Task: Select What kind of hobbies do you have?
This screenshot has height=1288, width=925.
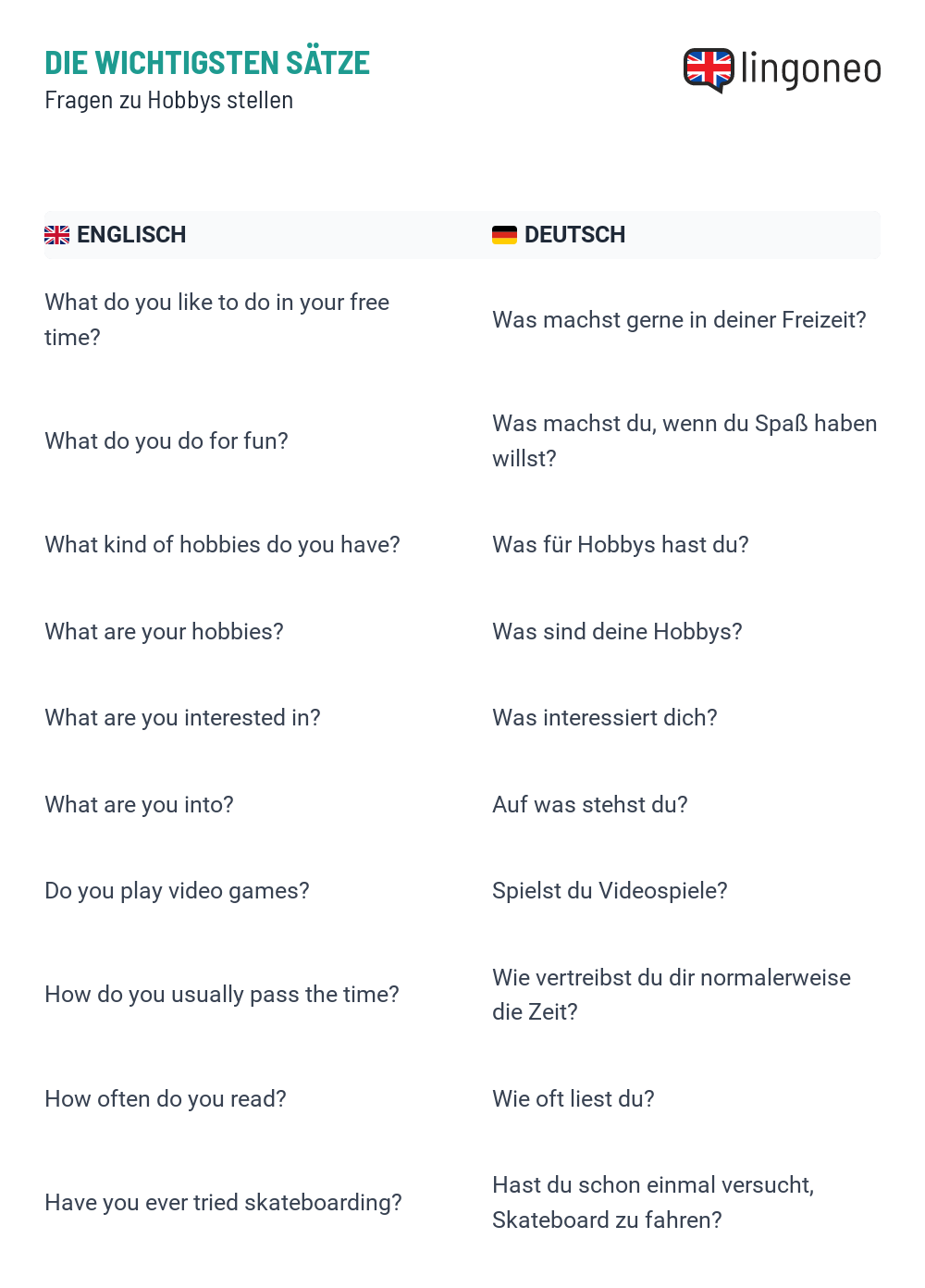Action: [x=223, y=545]
